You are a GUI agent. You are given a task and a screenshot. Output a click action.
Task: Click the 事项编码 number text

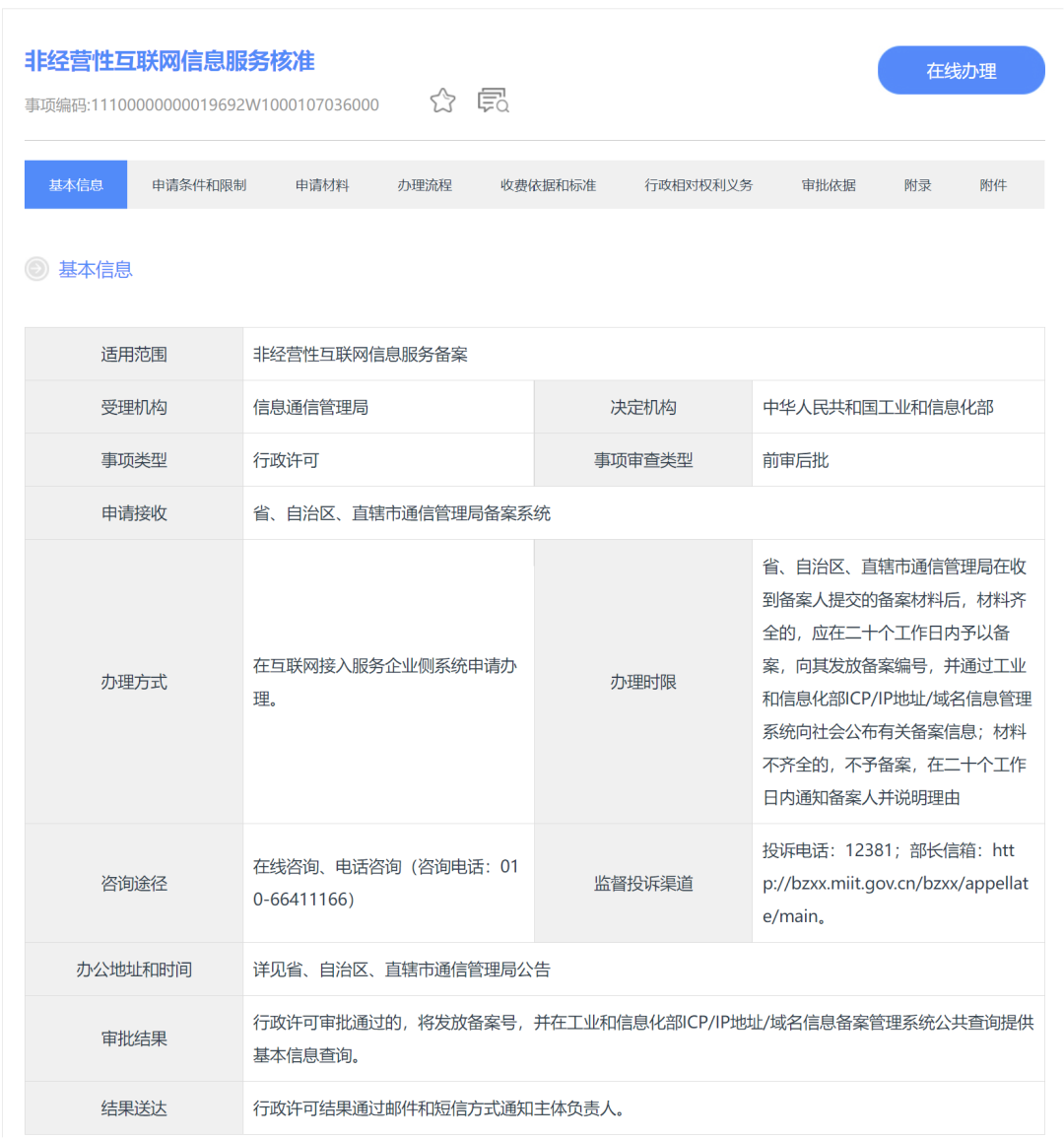tap(202, 104)
